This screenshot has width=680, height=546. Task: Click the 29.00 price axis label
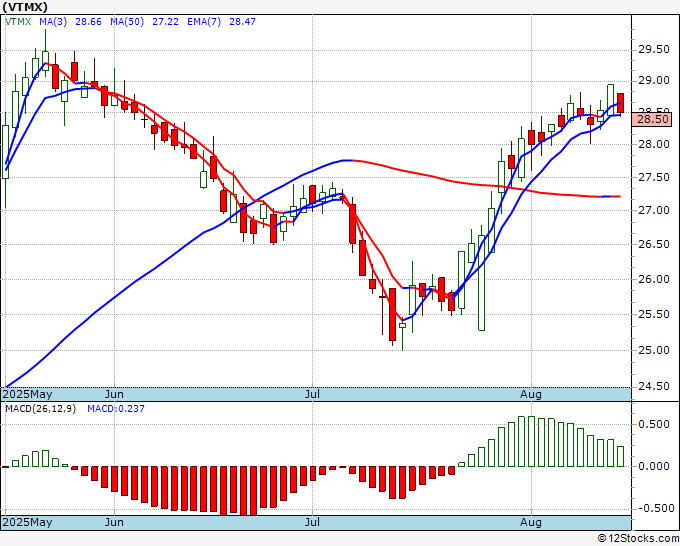(x=654, y=81)
